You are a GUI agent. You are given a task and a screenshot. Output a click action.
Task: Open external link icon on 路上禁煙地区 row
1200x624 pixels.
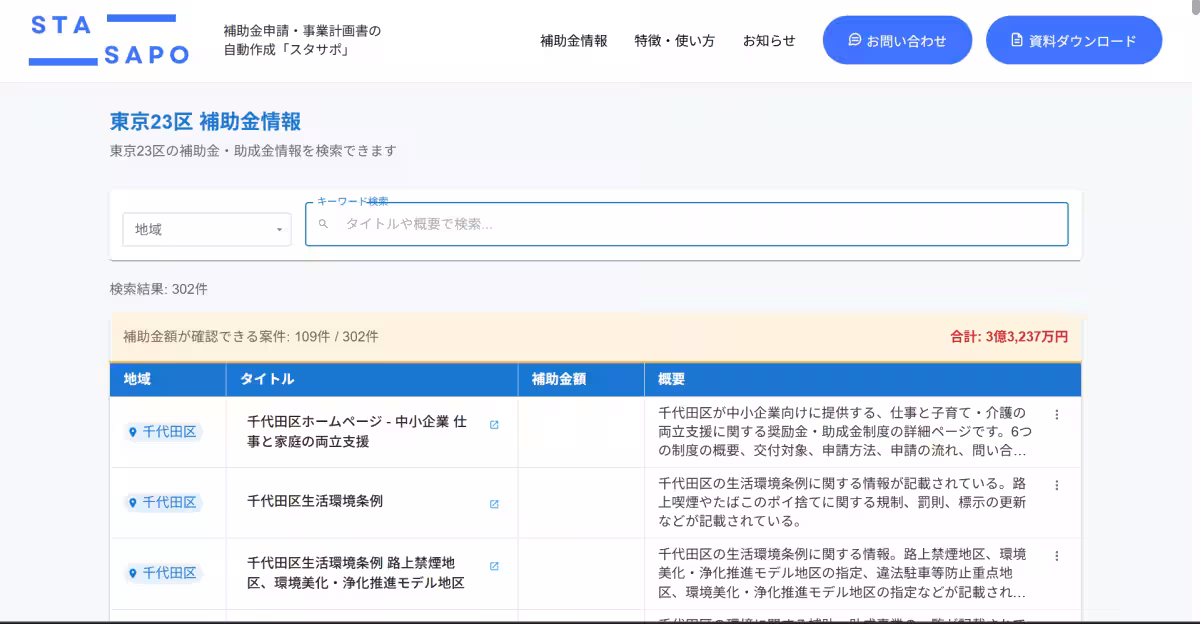tap(493, 564)
